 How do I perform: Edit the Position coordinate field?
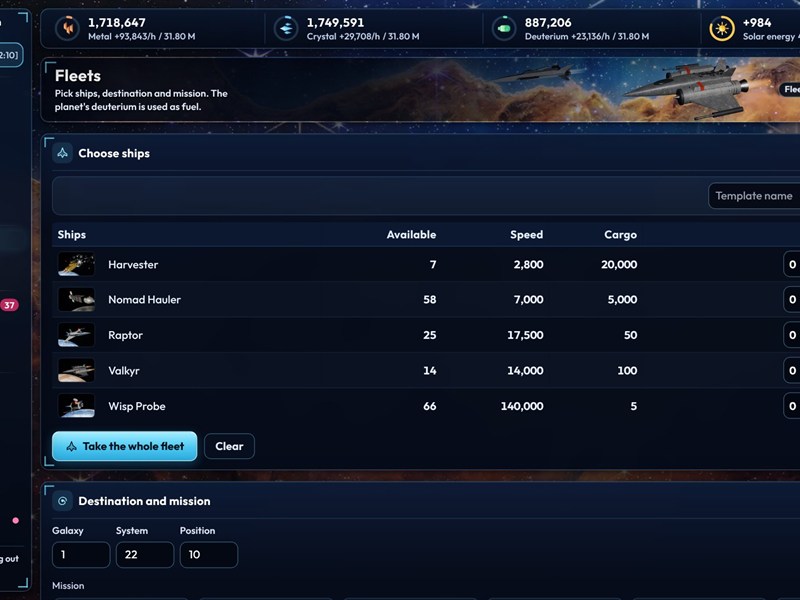click(209, 555)
